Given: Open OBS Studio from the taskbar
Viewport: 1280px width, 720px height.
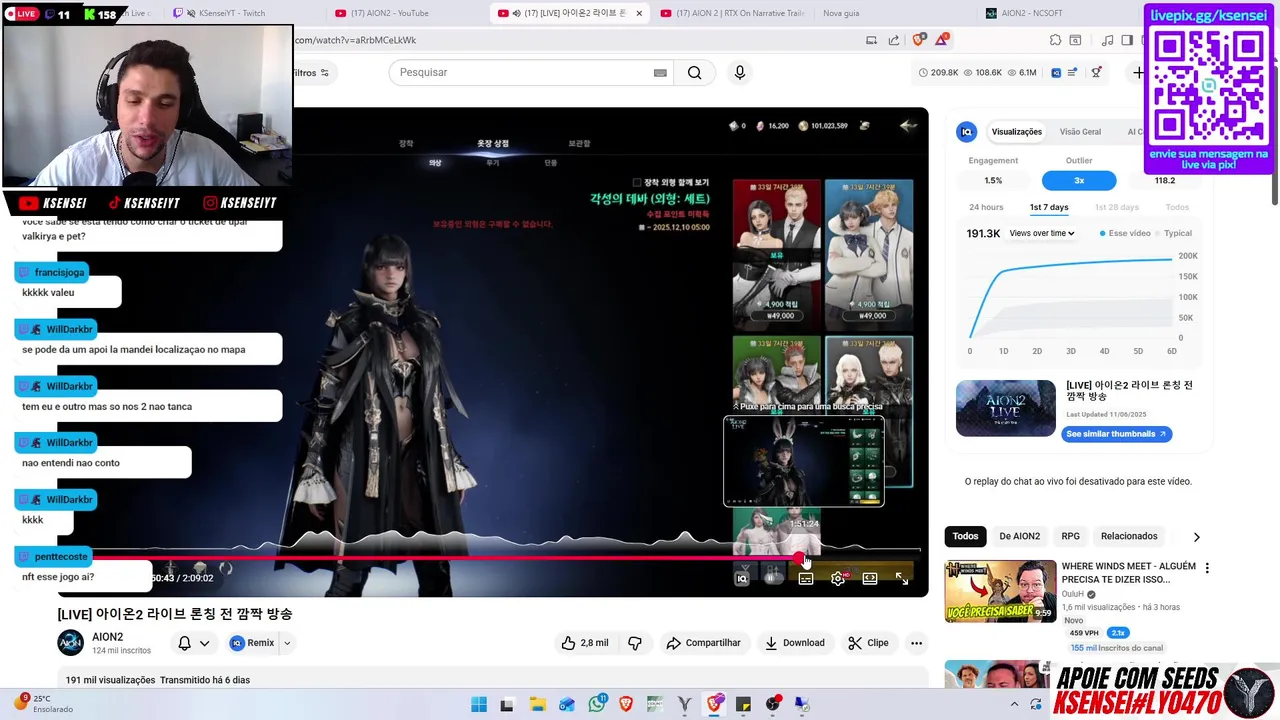Looking at the screenshot, I should point(773,704).
